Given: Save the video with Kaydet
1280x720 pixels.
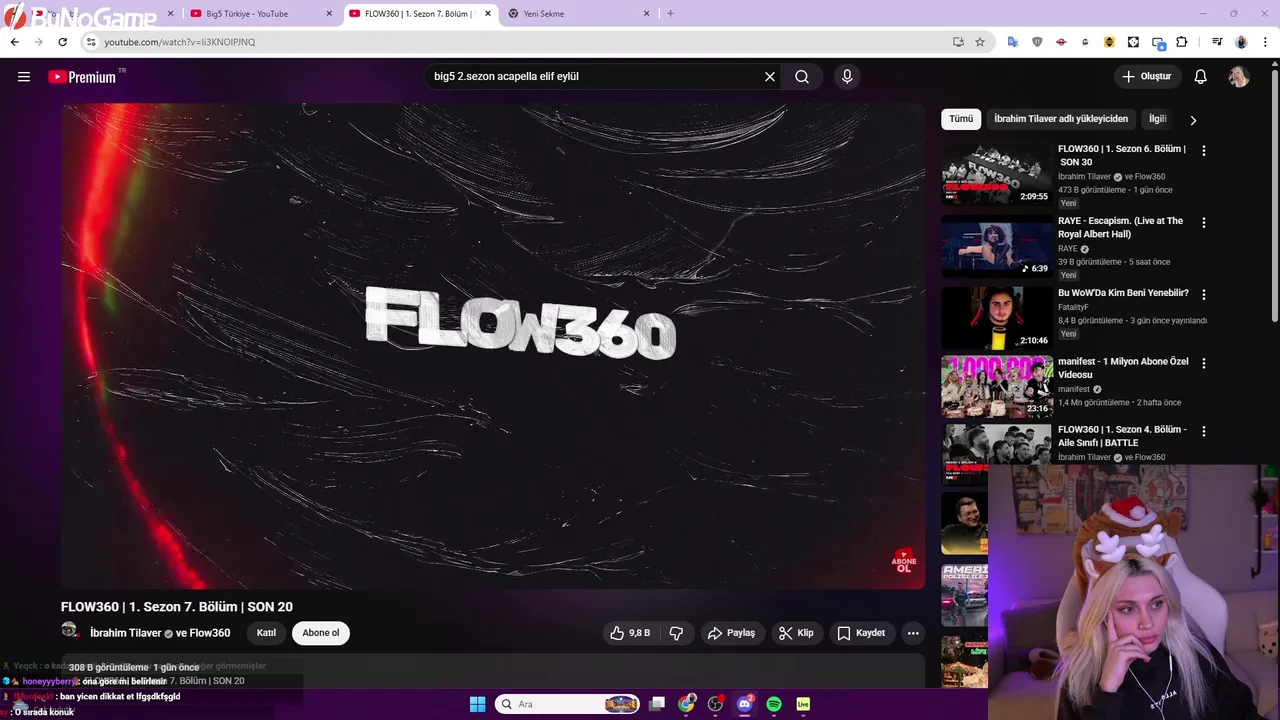Looking at the screenshot, I should pyautogui.click(x=861, y=633).
